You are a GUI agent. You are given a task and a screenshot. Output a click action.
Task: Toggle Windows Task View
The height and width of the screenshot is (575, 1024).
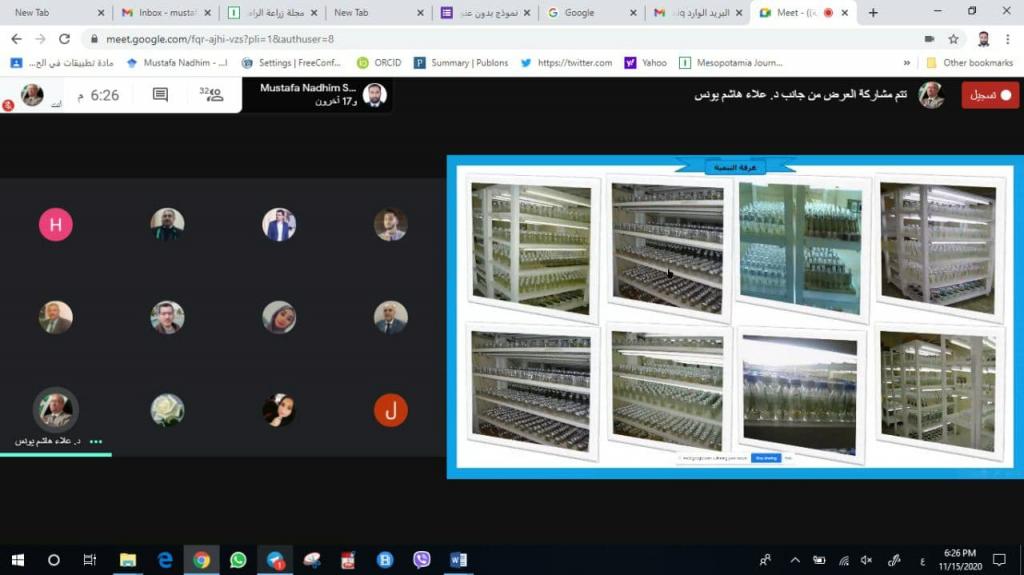90,560
